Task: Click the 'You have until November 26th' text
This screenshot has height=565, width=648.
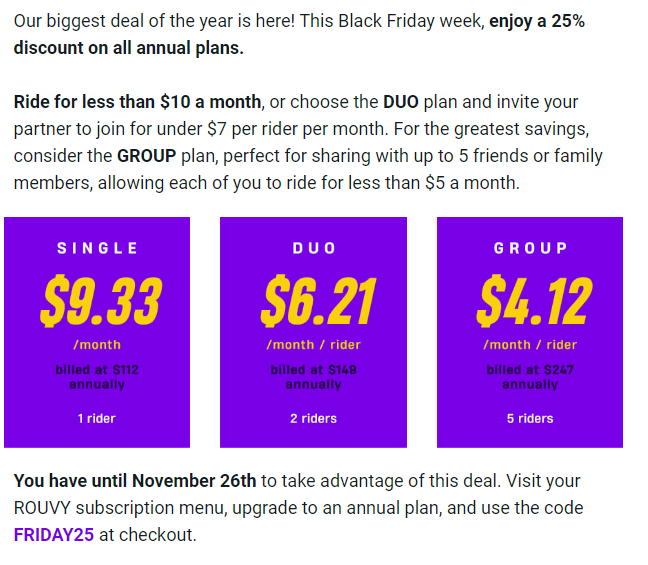Action: click(135, 481)
